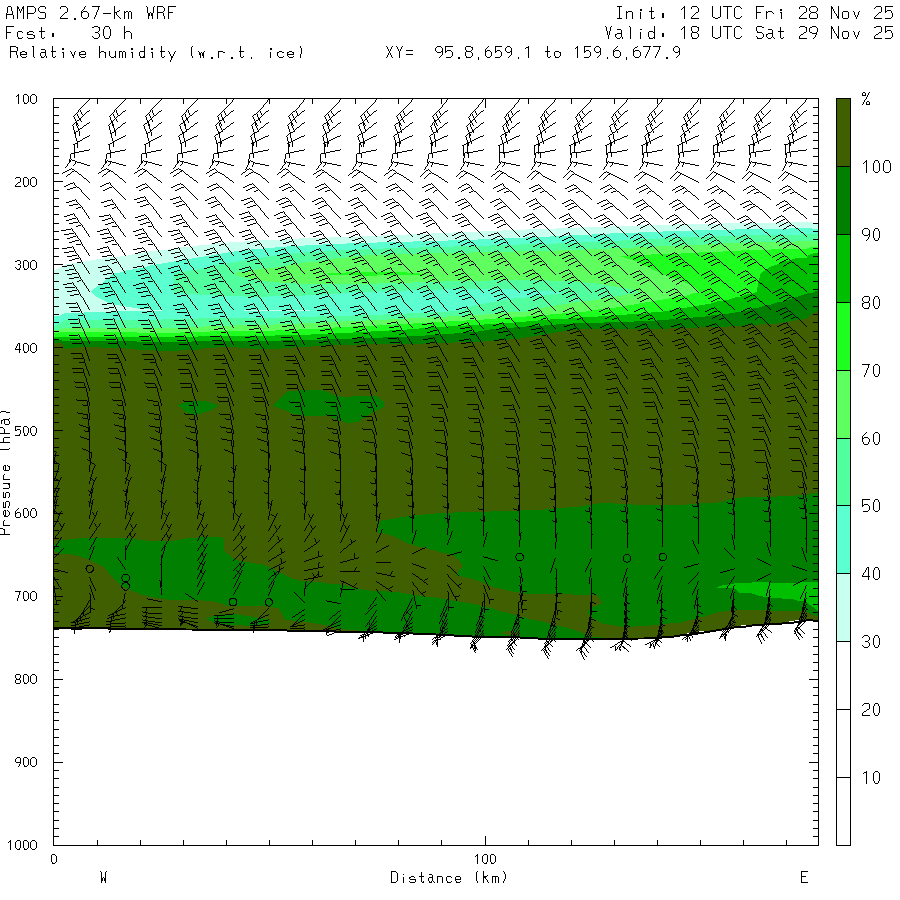Image resolution: width=900 pixels, height=900 pixels.
Task: Click the 600 hPa pressure axis label
Action: [x=26, y=514]
